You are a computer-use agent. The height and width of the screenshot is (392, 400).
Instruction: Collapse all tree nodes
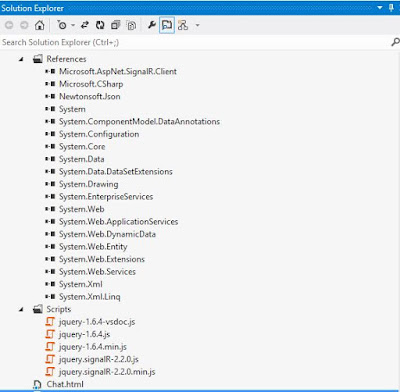(x=115, y=25)
